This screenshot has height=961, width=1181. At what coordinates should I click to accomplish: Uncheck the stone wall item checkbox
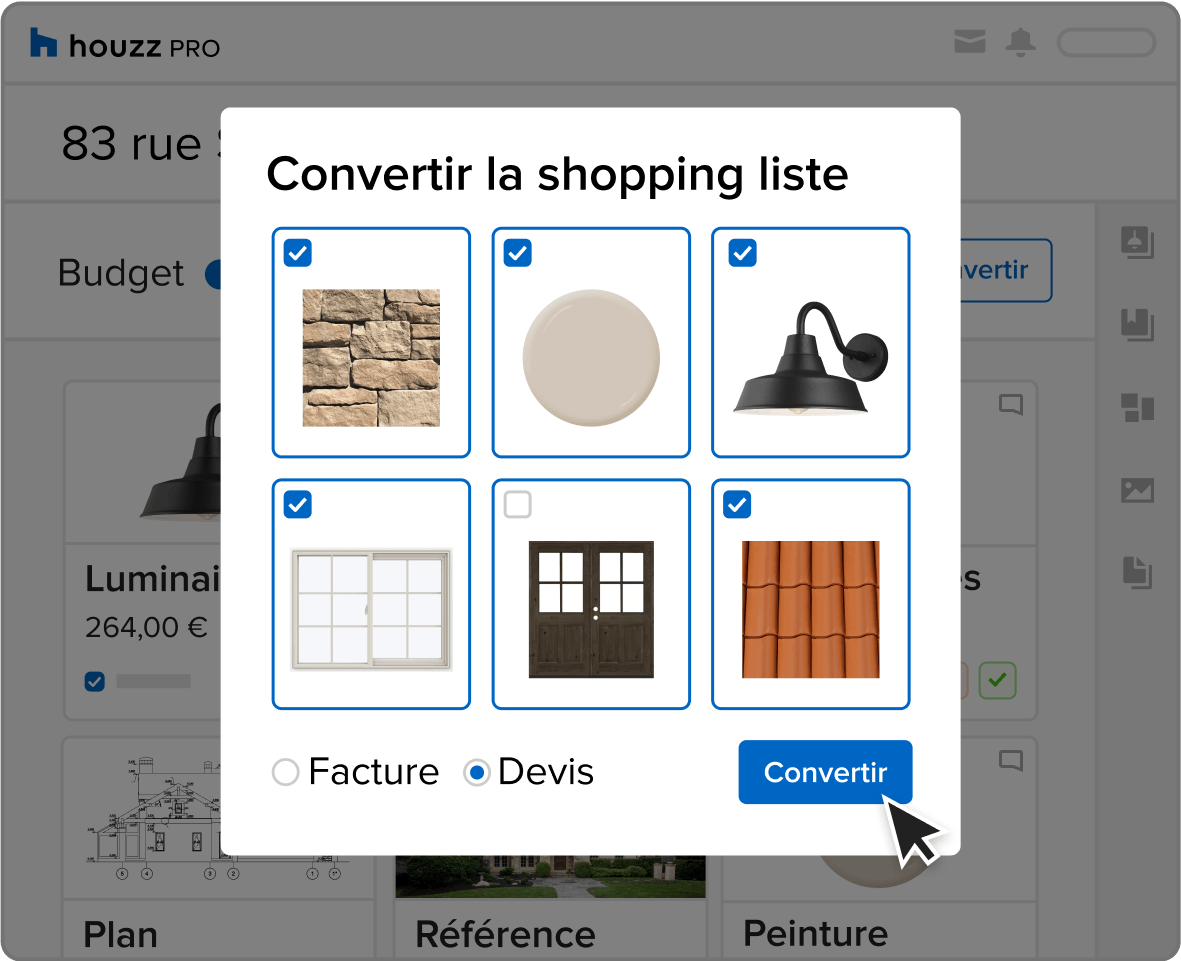click(x=298, y=253)
